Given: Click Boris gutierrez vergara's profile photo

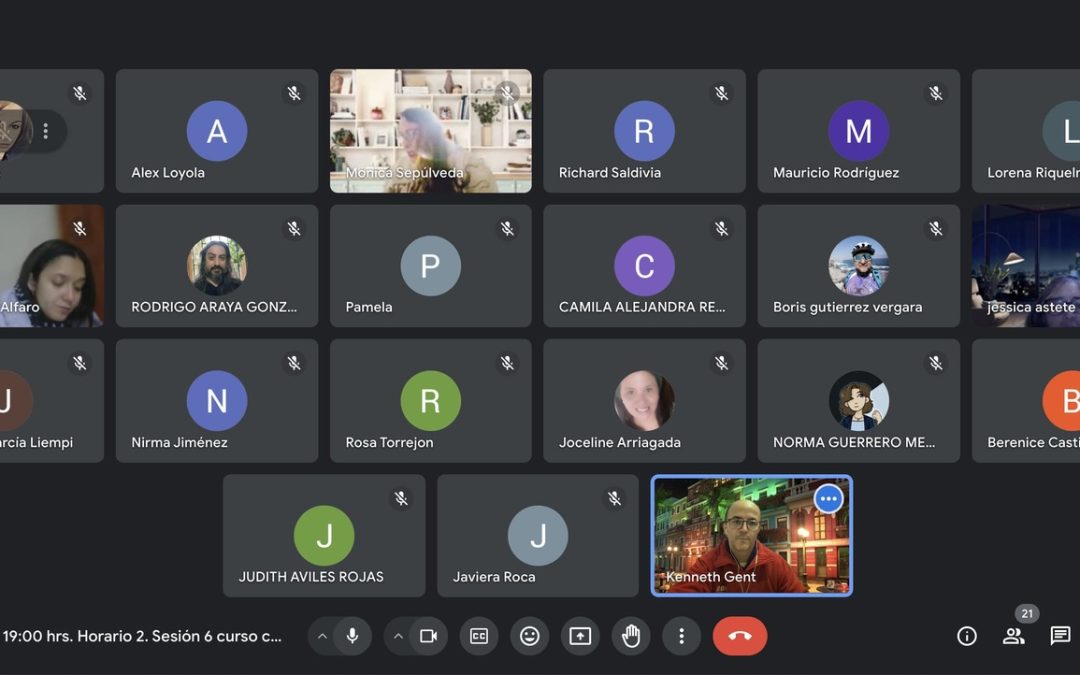Looking at the screenshot, I should (x=858, y=266).
